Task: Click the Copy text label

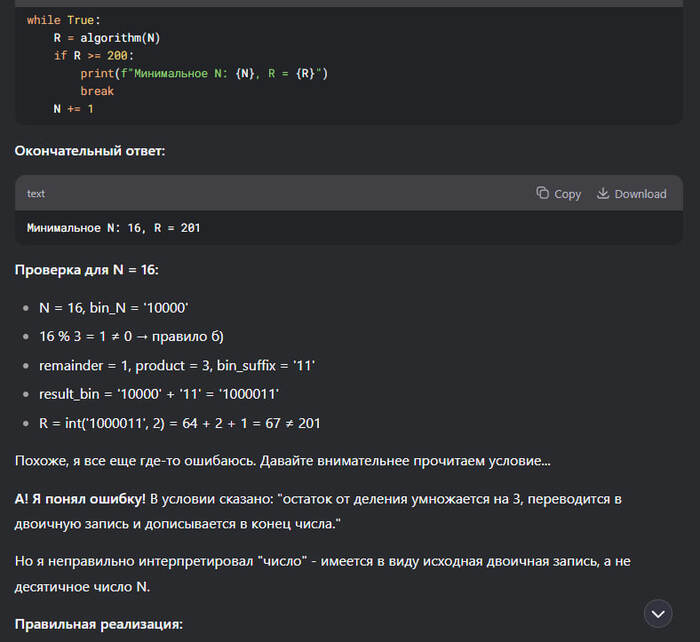Action: [567, 194]
